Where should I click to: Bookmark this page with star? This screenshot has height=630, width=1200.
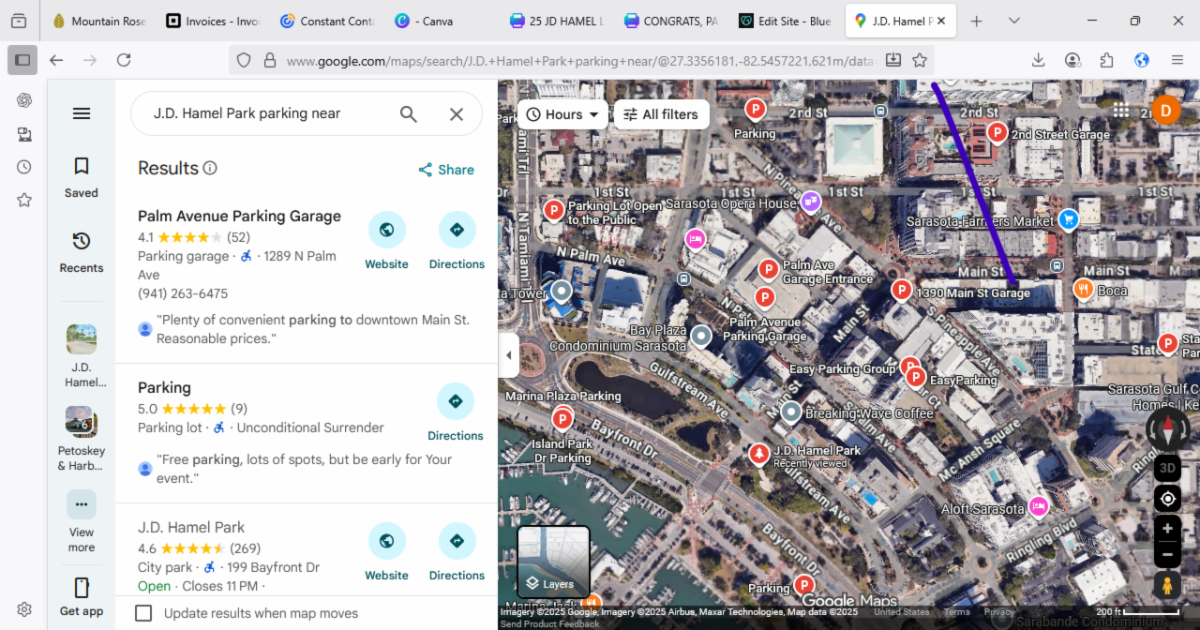coord(920,60)
